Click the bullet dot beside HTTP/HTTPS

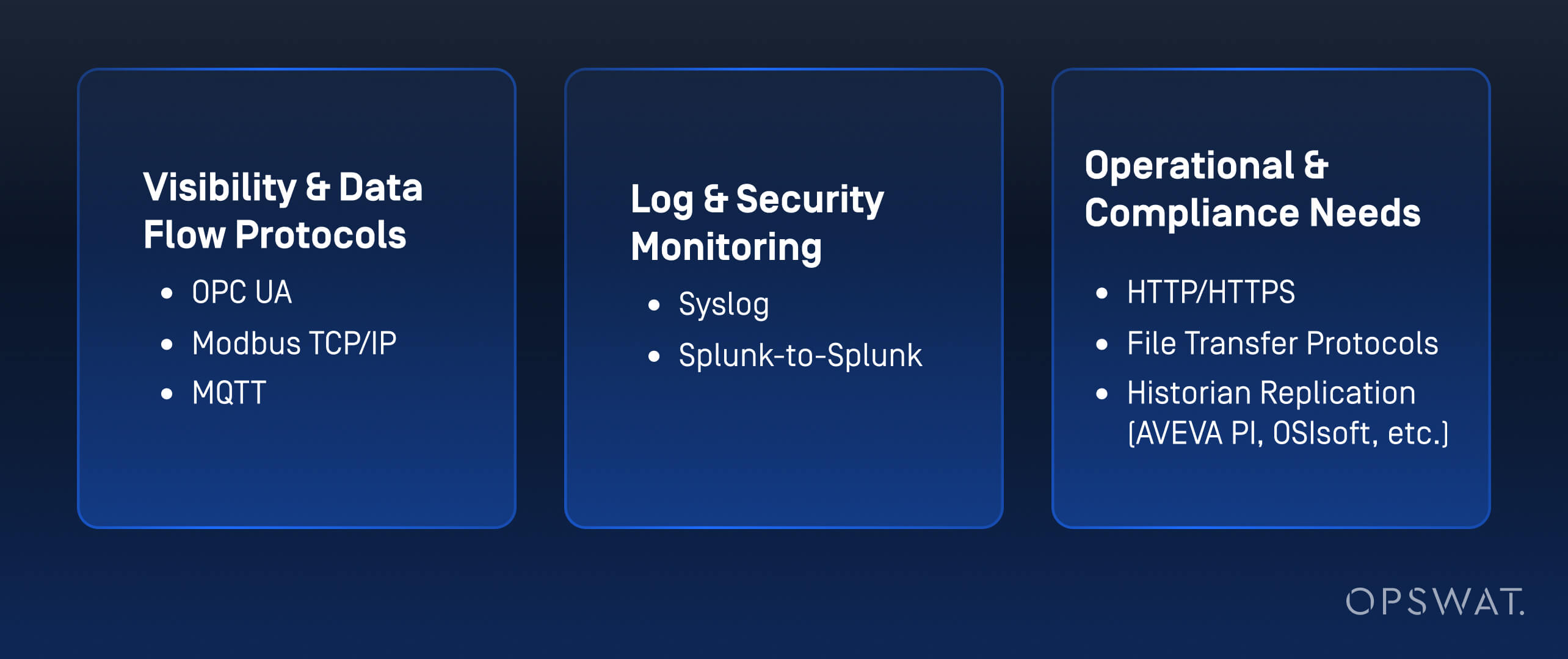(x=1102, y=293)
